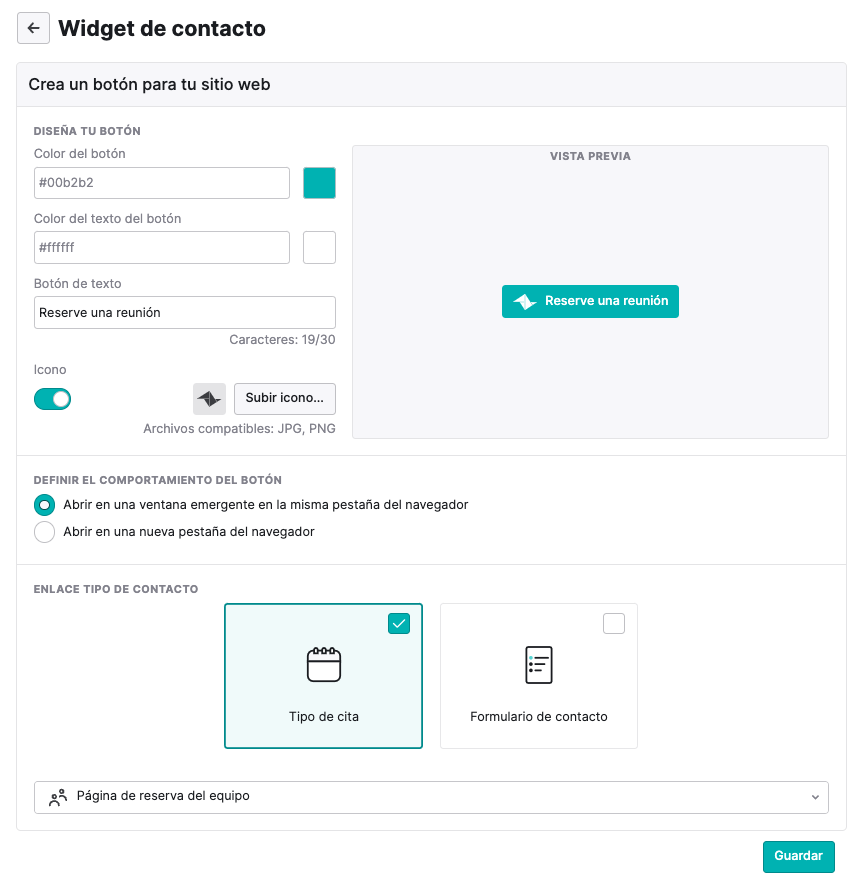Open the teal button color swatch

[x=320, y=183]
